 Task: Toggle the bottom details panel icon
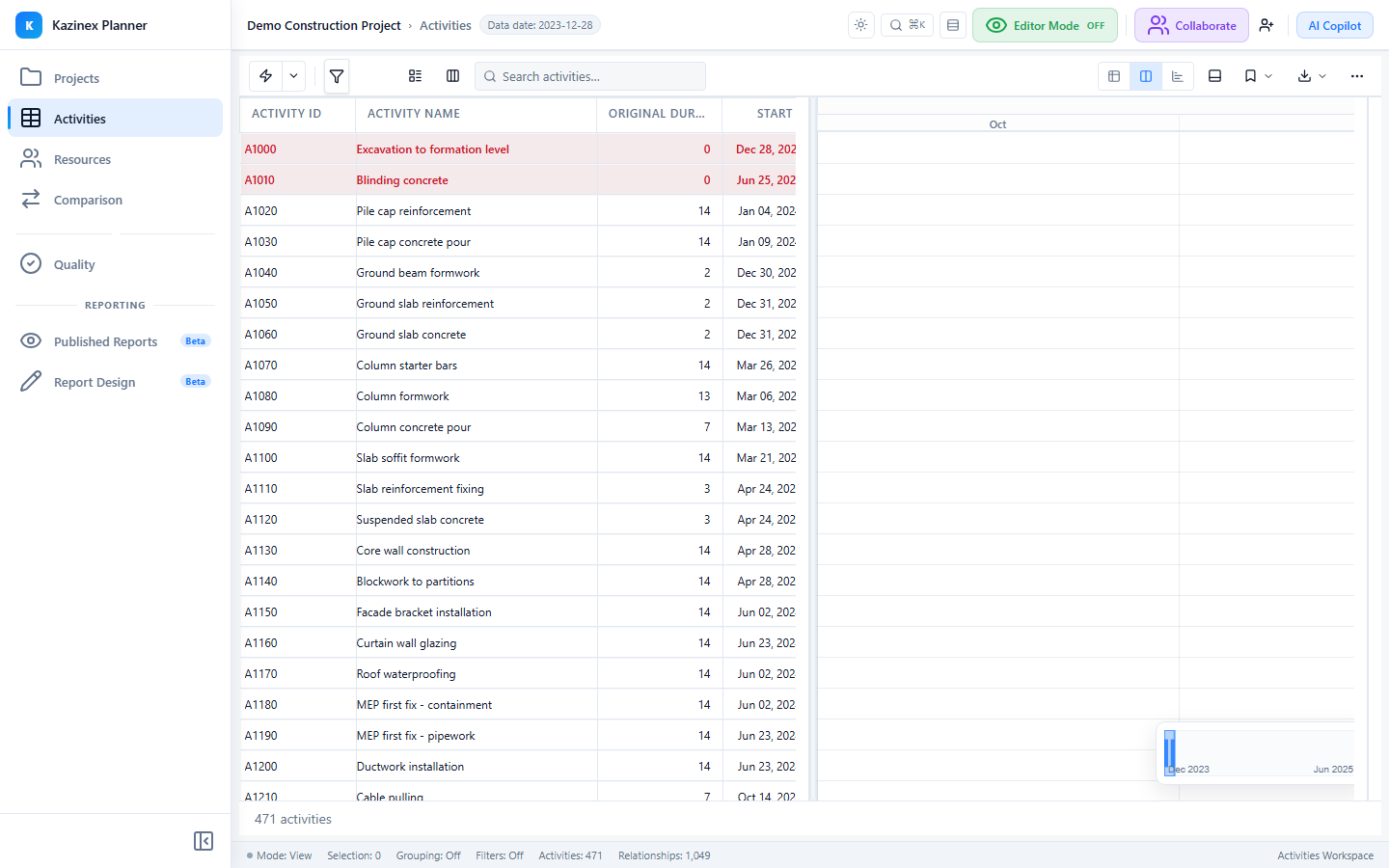point(1215,76)
